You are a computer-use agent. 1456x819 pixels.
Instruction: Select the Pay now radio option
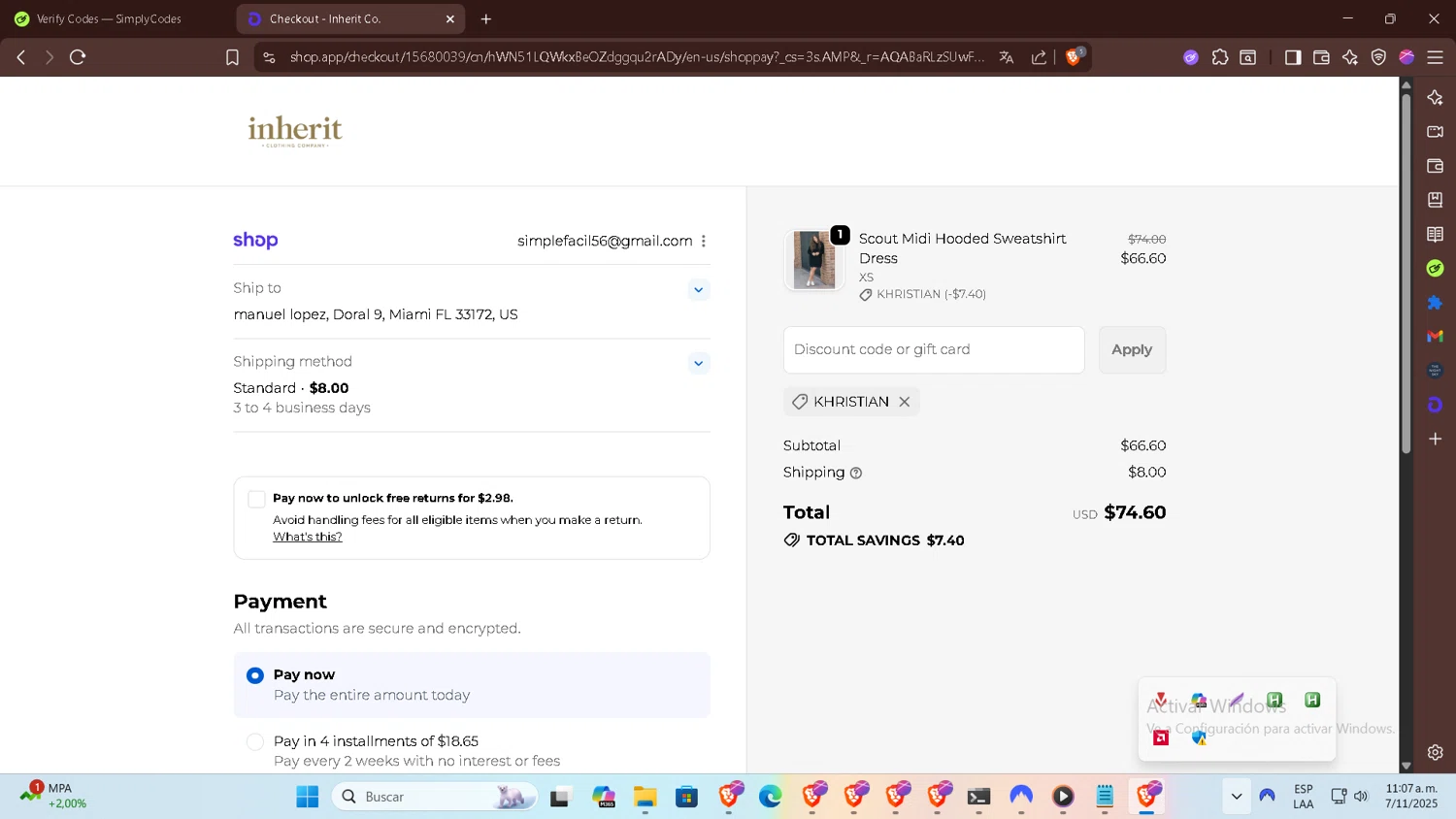[255, 675]
